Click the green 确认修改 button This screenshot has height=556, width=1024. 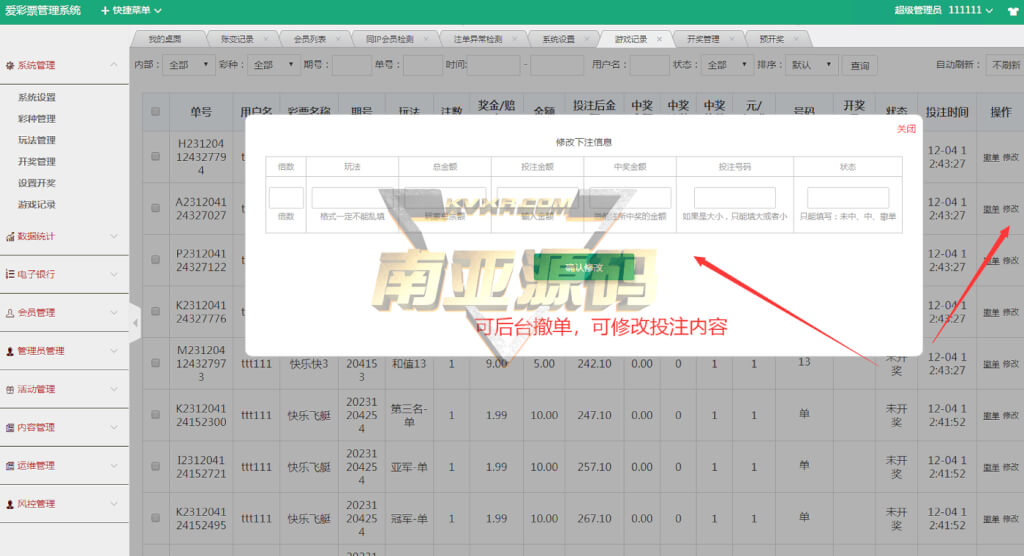(x=584, y=268)
